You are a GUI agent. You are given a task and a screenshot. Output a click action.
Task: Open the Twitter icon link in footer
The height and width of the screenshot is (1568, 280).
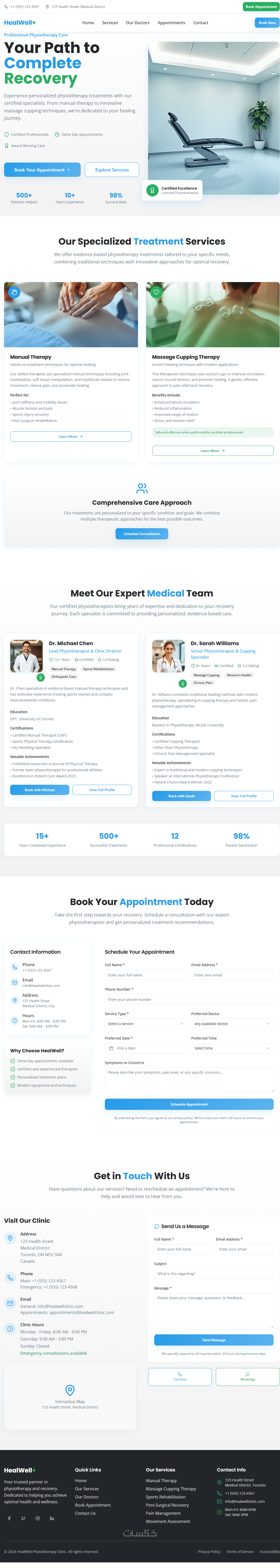pyautogui.click(x=23, y=1518)
